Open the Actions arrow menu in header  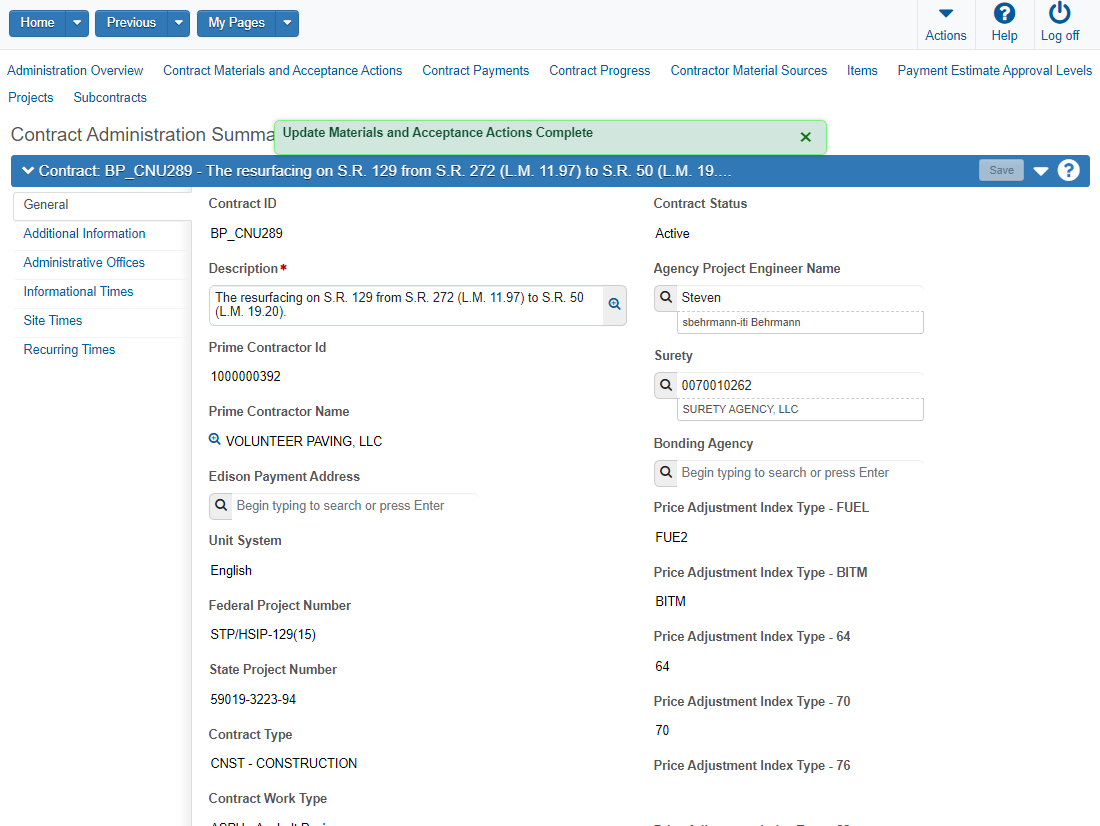(945, 14)
